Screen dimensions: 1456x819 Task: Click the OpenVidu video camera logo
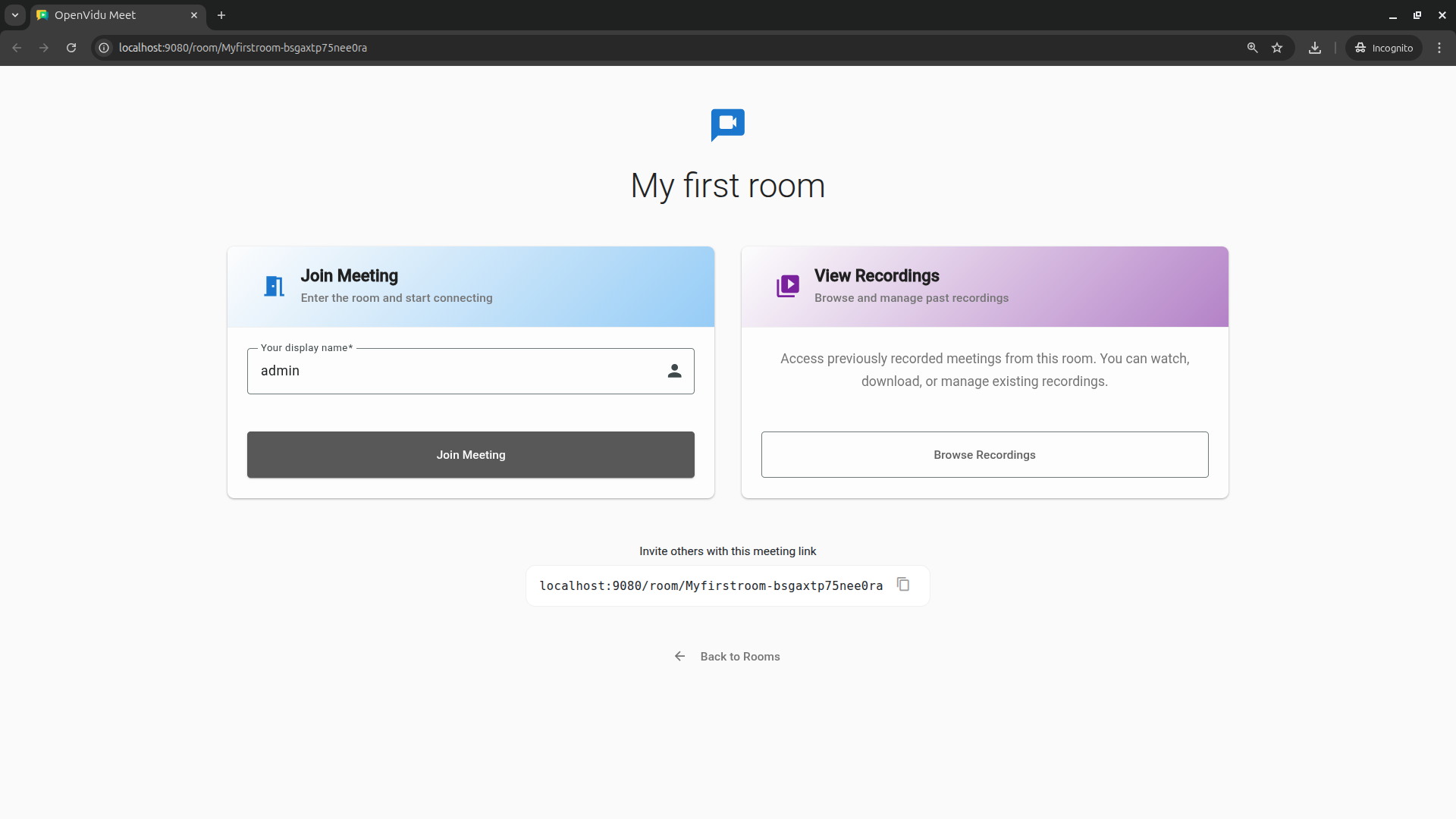727,124
